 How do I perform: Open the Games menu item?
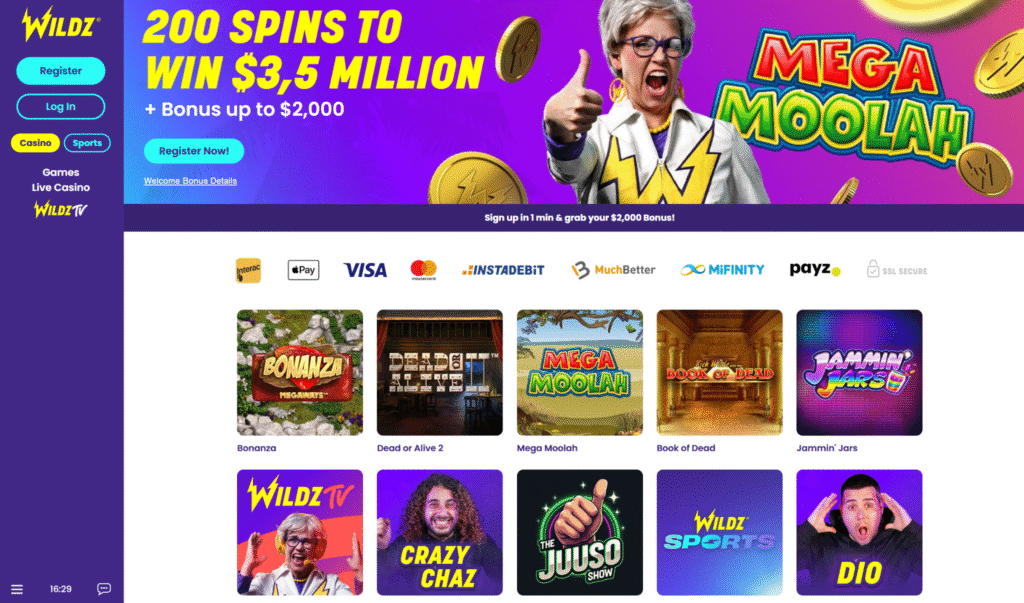coord(61,172)
